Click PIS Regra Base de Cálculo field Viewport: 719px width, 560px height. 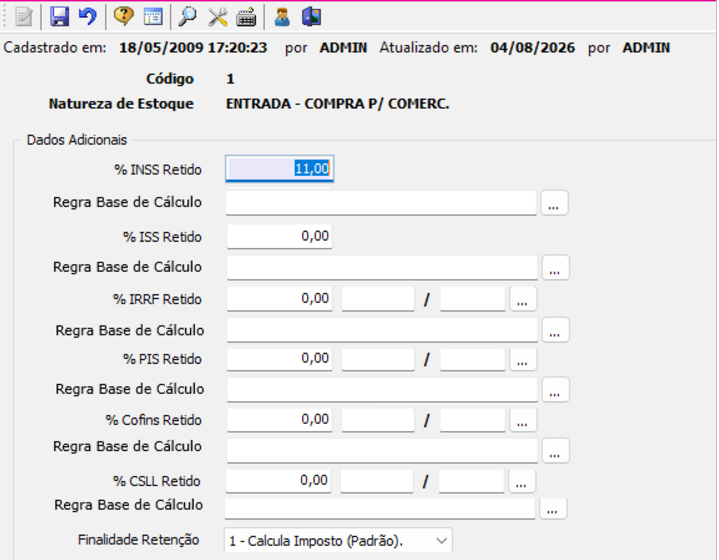[382, 389]
